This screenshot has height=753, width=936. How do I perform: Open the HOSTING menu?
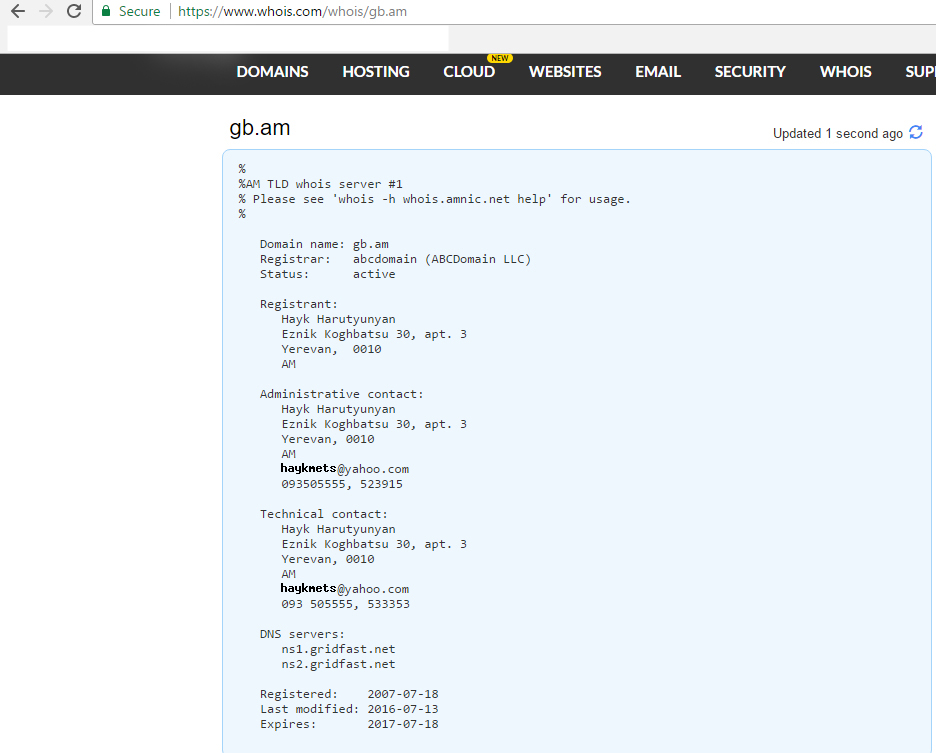(x=375, y=72)
